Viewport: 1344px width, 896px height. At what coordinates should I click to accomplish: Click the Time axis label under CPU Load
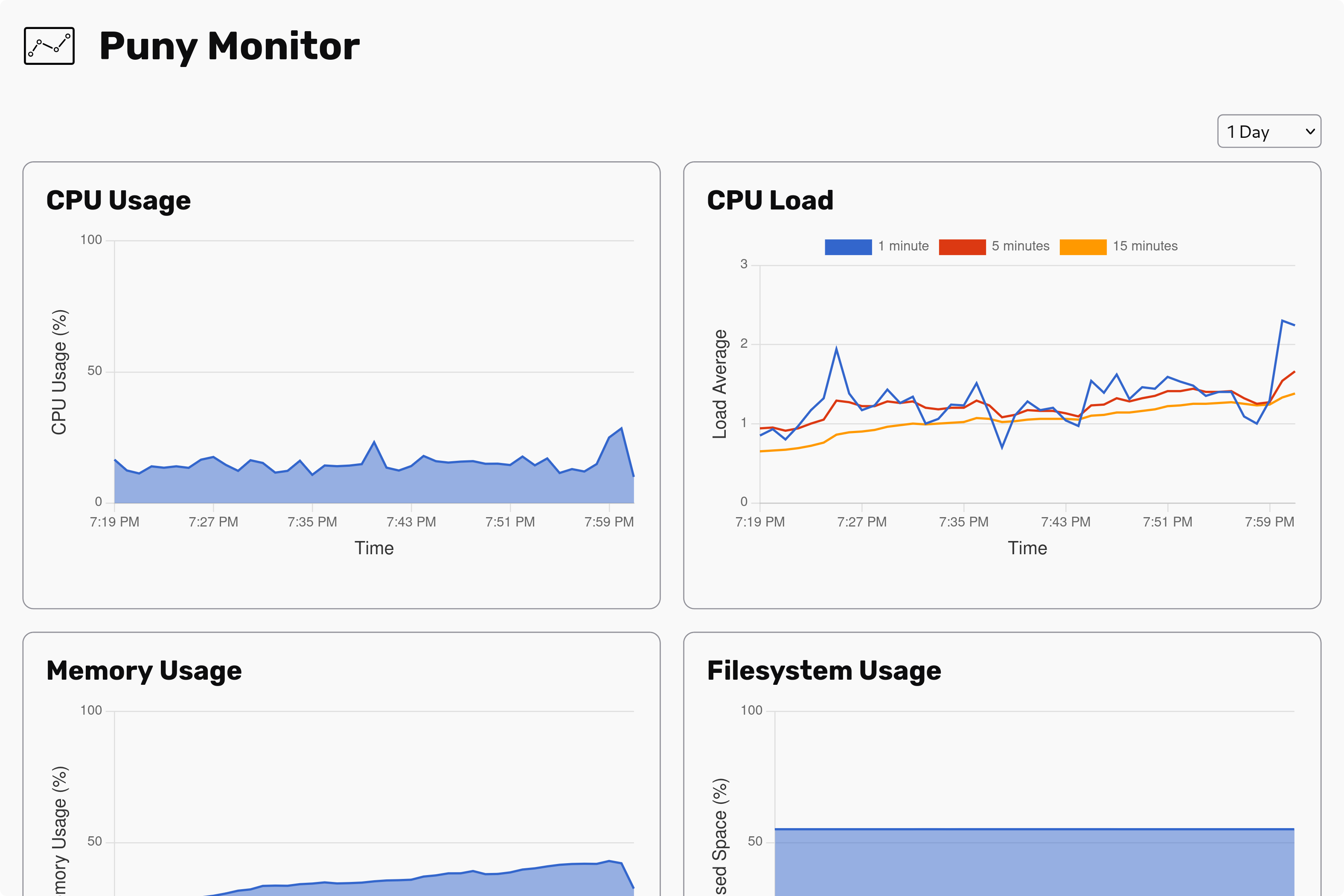tap(1027, 549)
